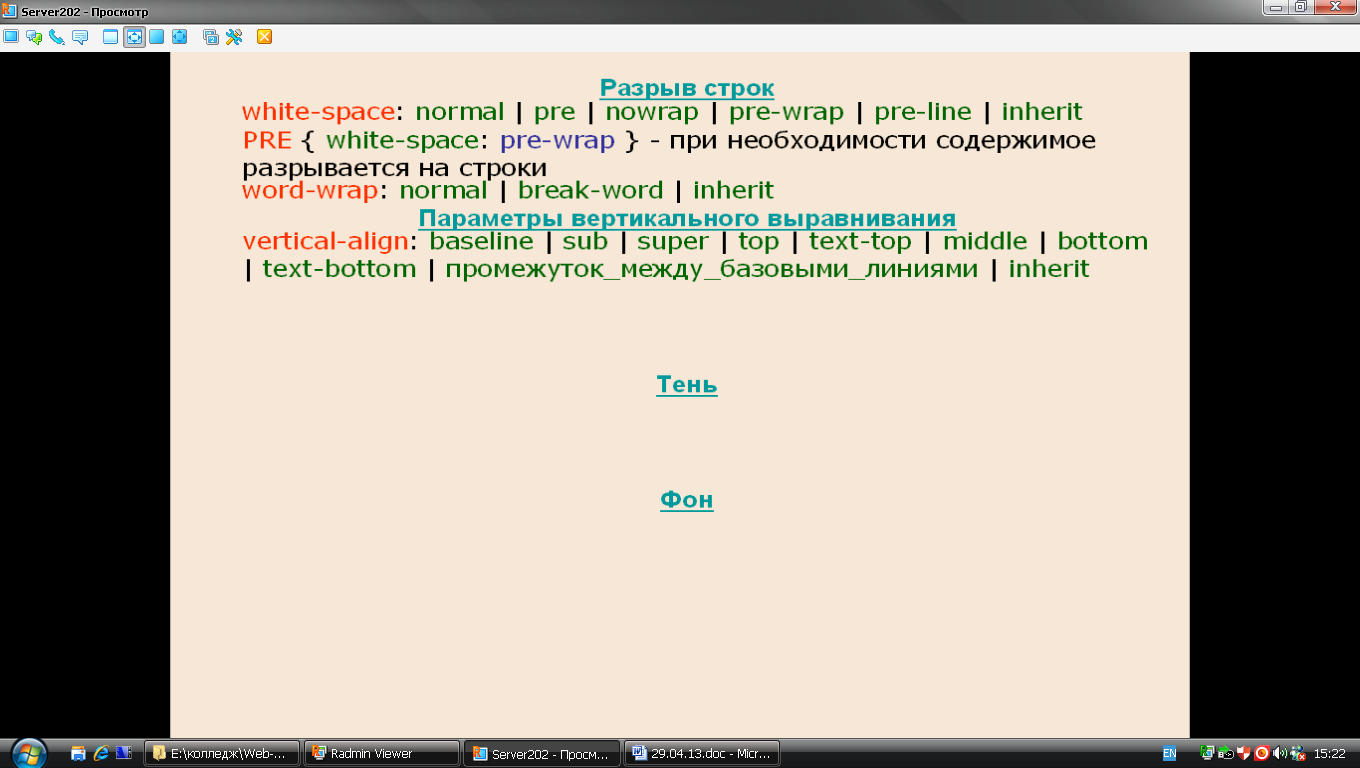Click the 'middle' value
The width and height of the screenshot is (1360, 768).
click(x=985, y=240)
